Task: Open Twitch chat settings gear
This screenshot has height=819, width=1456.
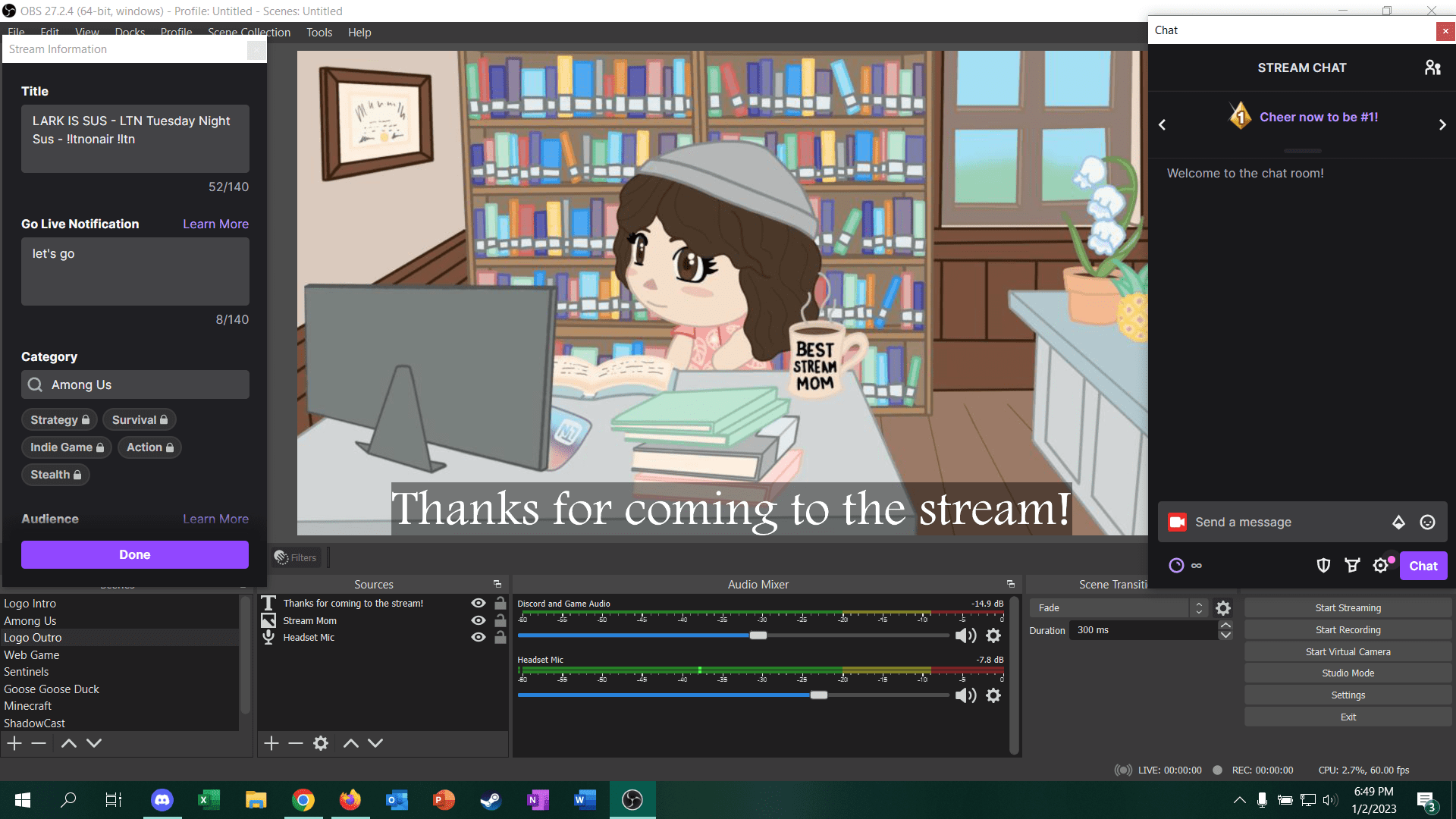Action: coord(1382,565)
